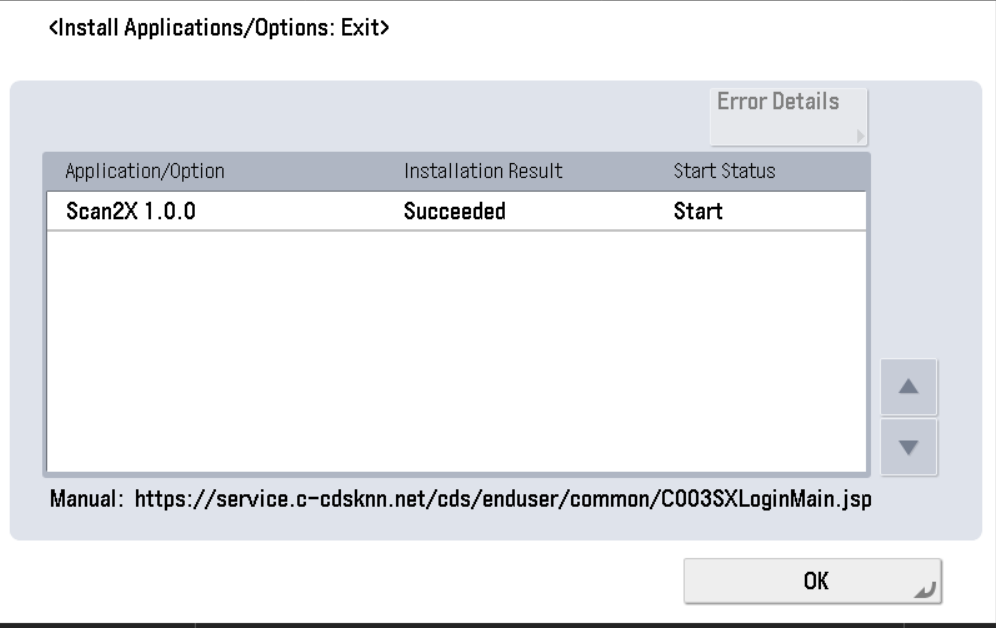The height and width of the screenshot is (628, 996).
Task: Click the Installation Result column header
Action: coord(483,171)
